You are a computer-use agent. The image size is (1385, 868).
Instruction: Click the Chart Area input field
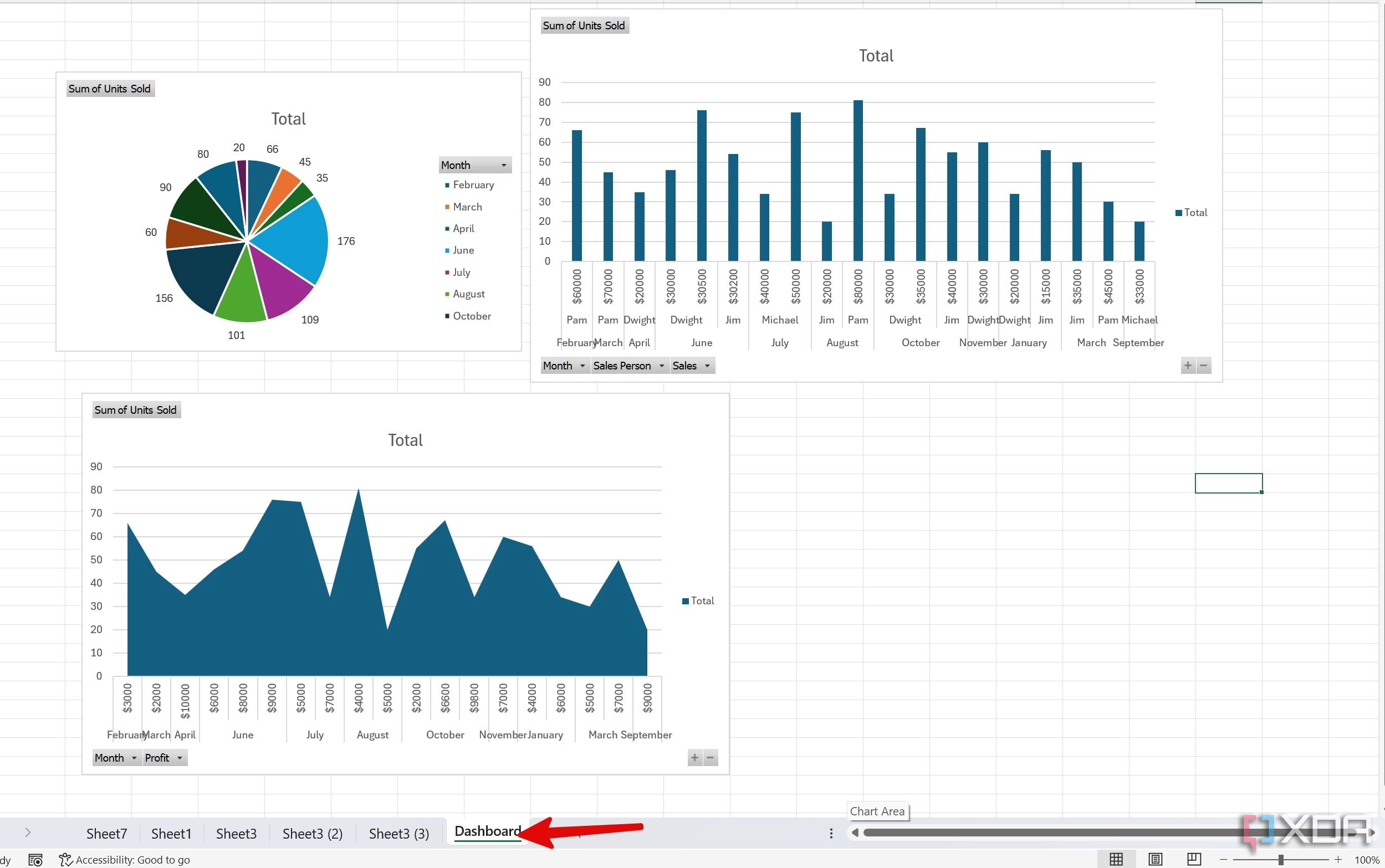click(x=879, y=810)
